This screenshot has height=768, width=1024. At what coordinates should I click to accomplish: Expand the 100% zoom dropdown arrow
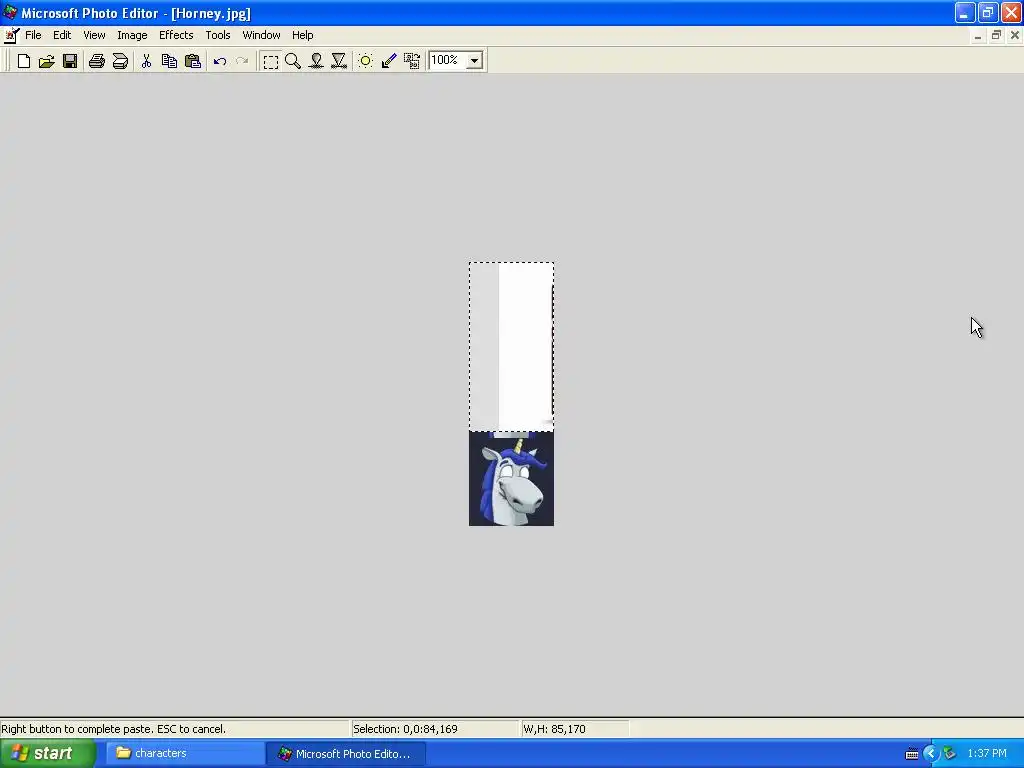click(x=475, y=61)
